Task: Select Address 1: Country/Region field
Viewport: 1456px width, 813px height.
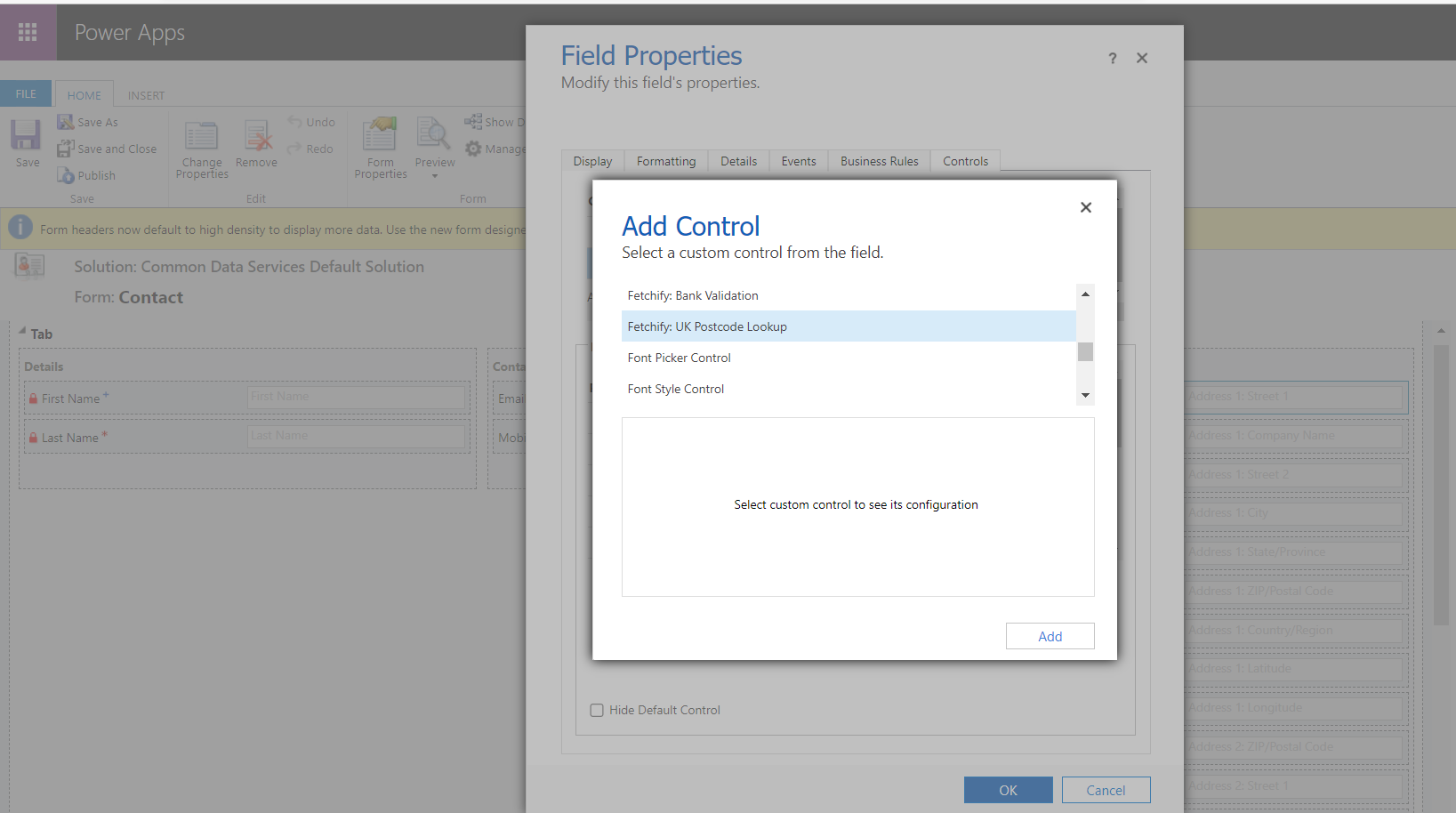Action: (x=1296, y=631)
